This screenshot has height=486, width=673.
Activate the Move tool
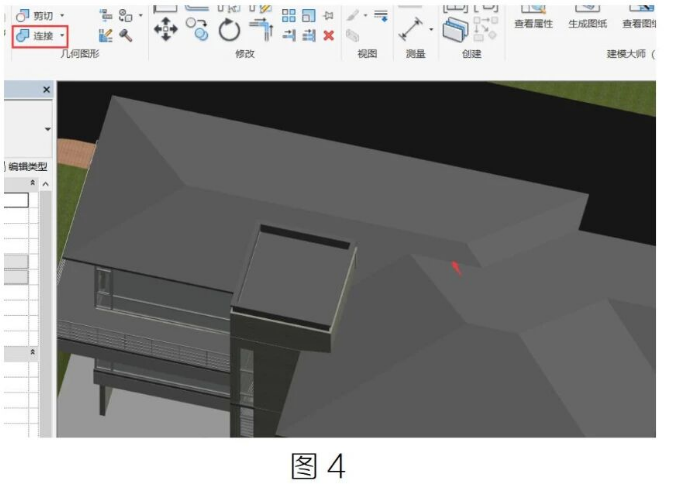click(166, 29)
